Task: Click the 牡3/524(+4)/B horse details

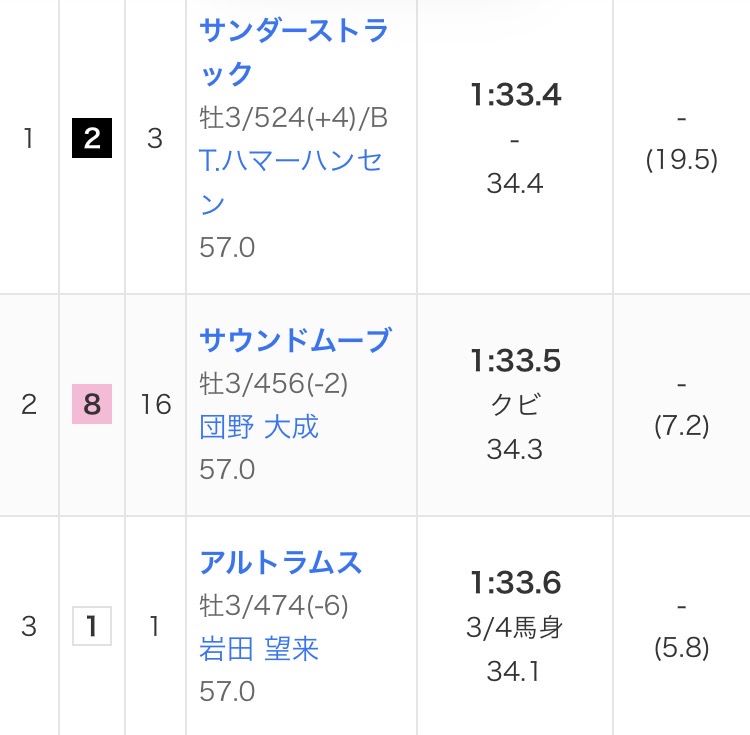Action: pyautogui.click(x=293, y=117)
